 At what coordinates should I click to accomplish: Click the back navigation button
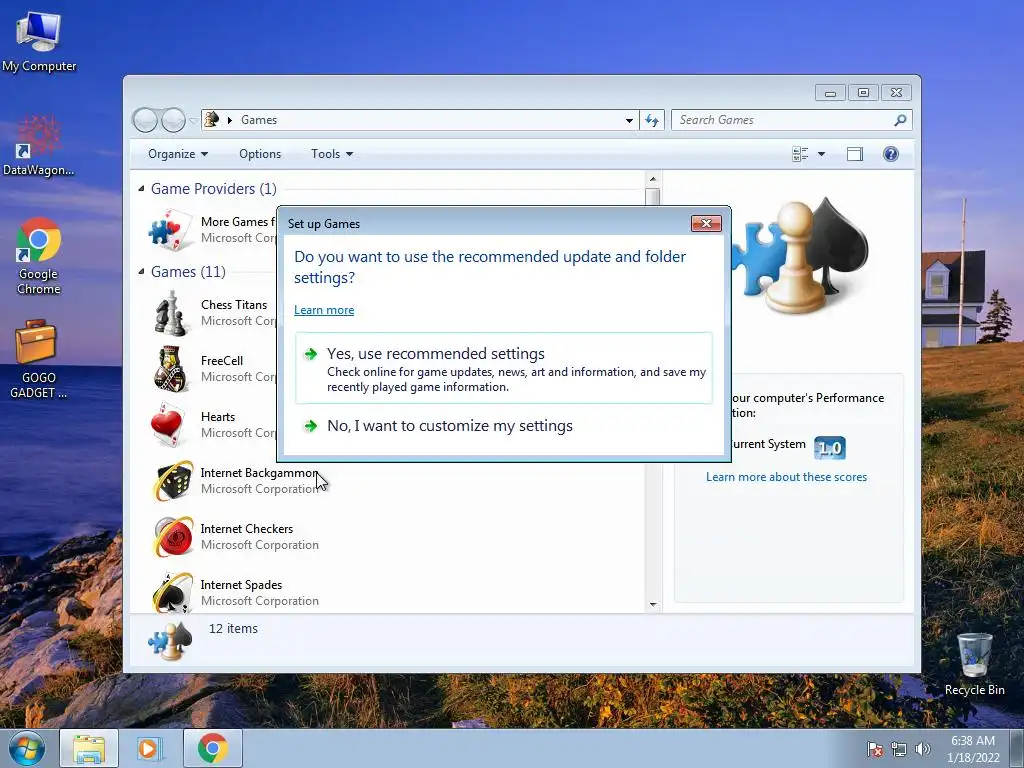[145, 120]
